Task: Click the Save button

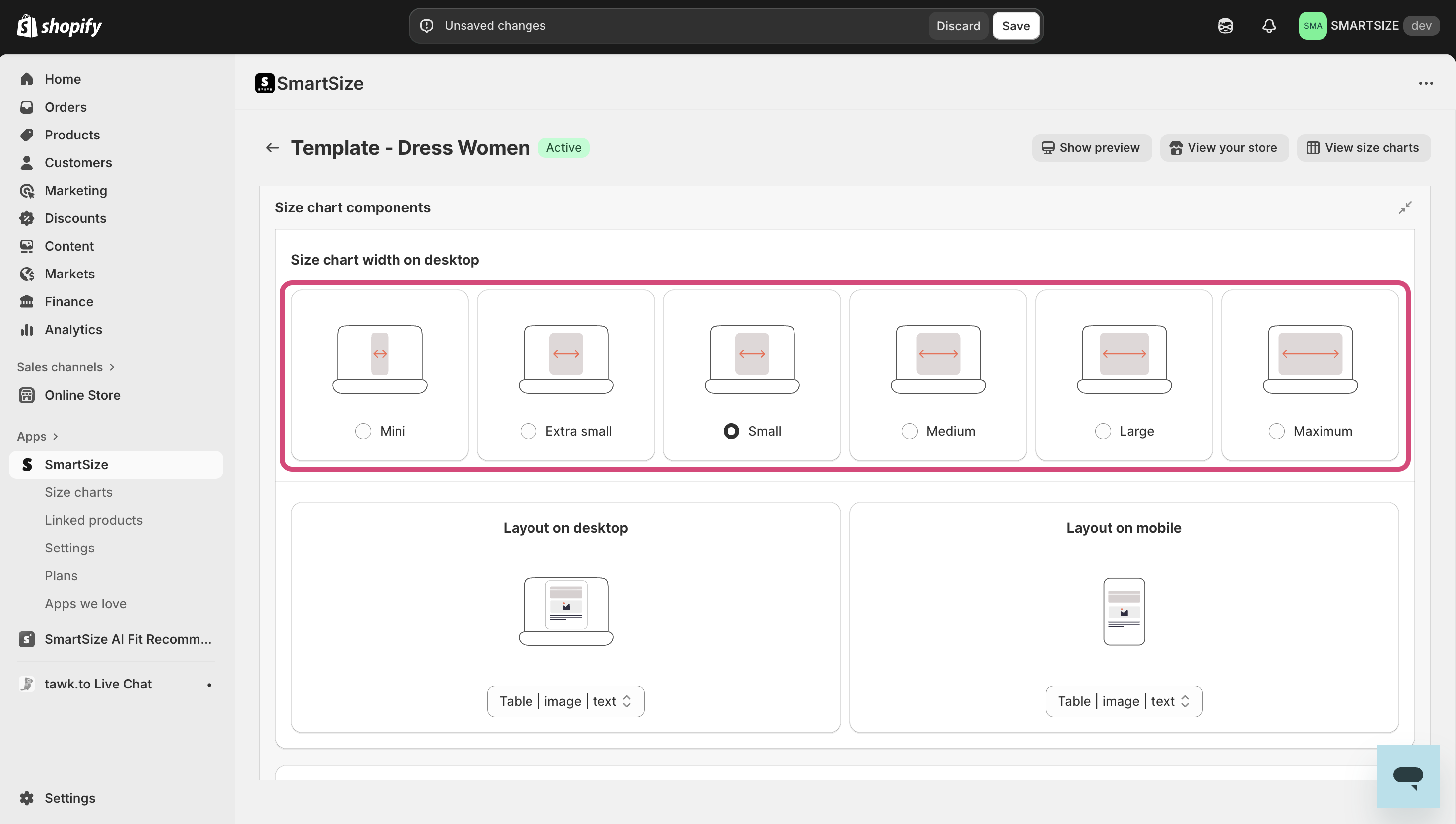Action: tap(1015, 26)
